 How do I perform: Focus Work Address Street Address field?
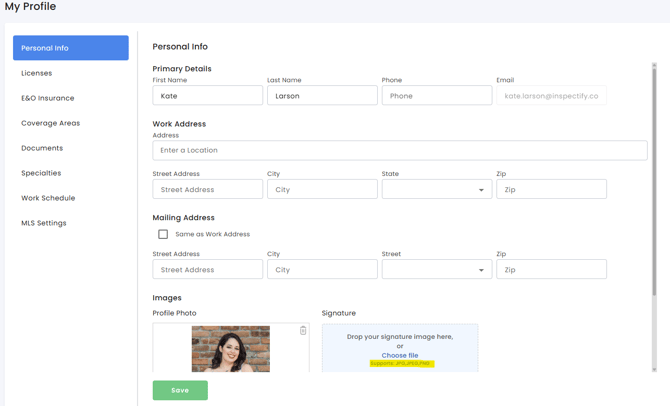coord(208,189)
